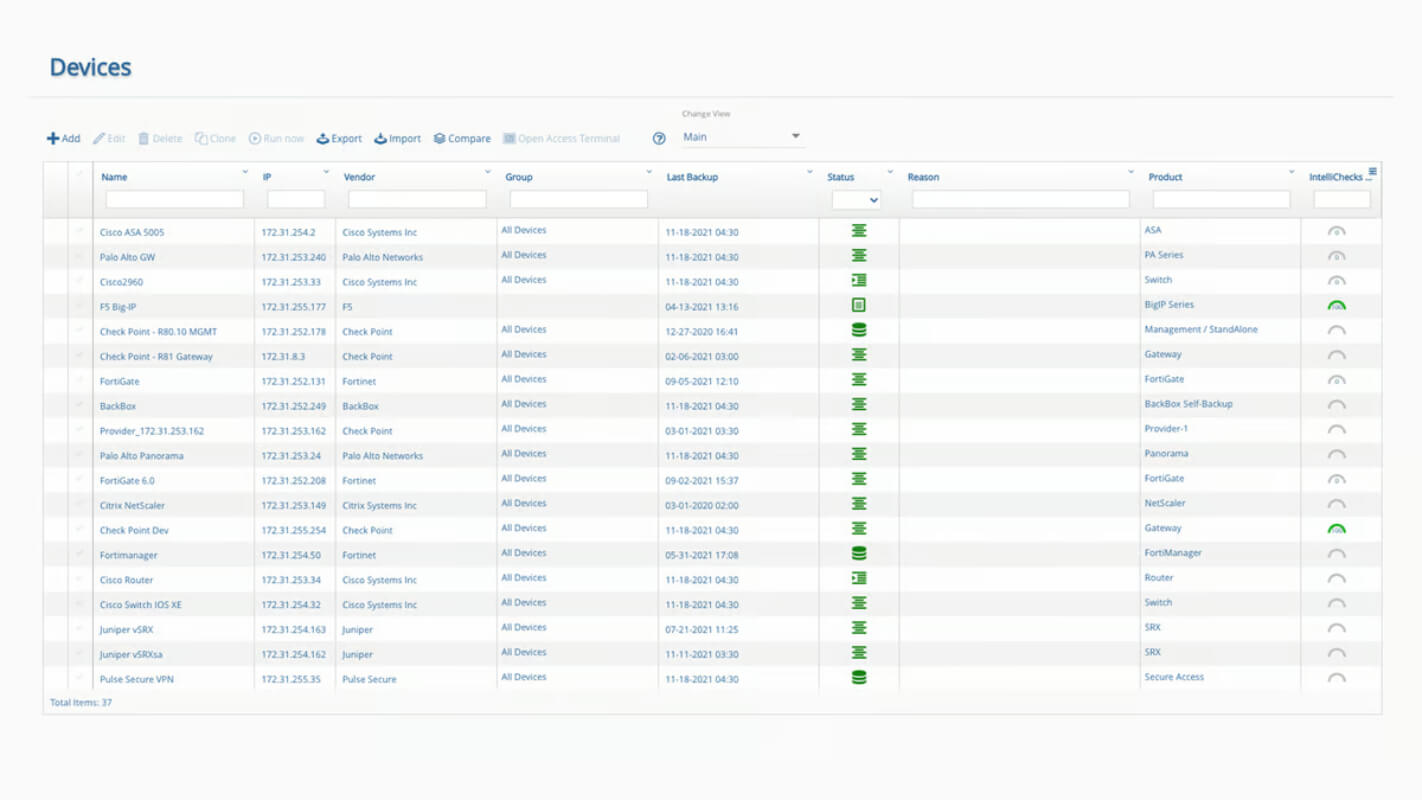Image resolution: width=1422 pixels, height=800 pixels.
Task: Click the status icon for Cisco2960
Action: tap(858, 281)
